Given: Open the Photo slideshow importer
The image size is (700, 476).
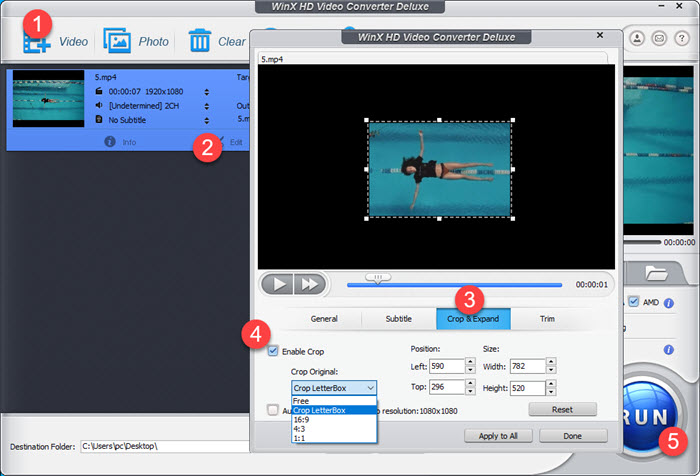Looking at the screenshot, I should tap(117, 41).
